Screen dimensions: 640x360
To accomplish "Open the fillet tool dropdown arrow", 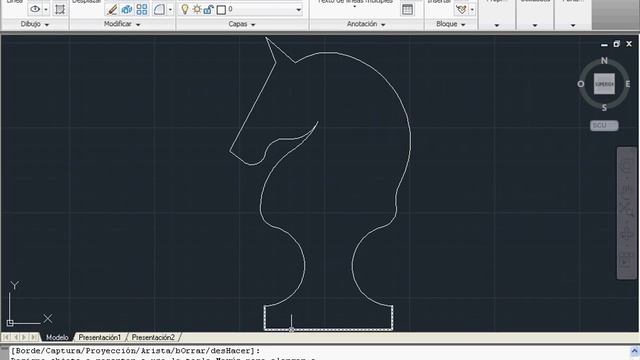I will (x=170, y=9).
